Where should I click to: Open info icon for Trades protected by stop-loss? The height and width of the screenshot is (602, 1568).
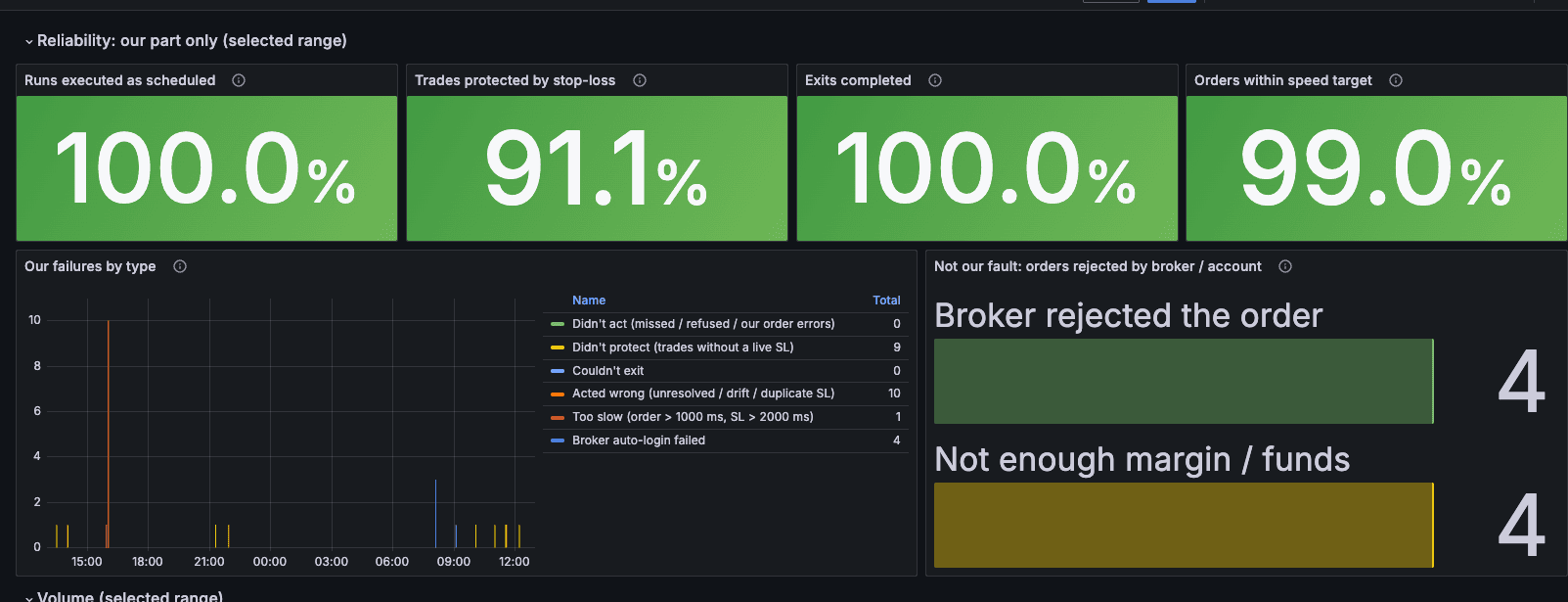tap(640, 80)
